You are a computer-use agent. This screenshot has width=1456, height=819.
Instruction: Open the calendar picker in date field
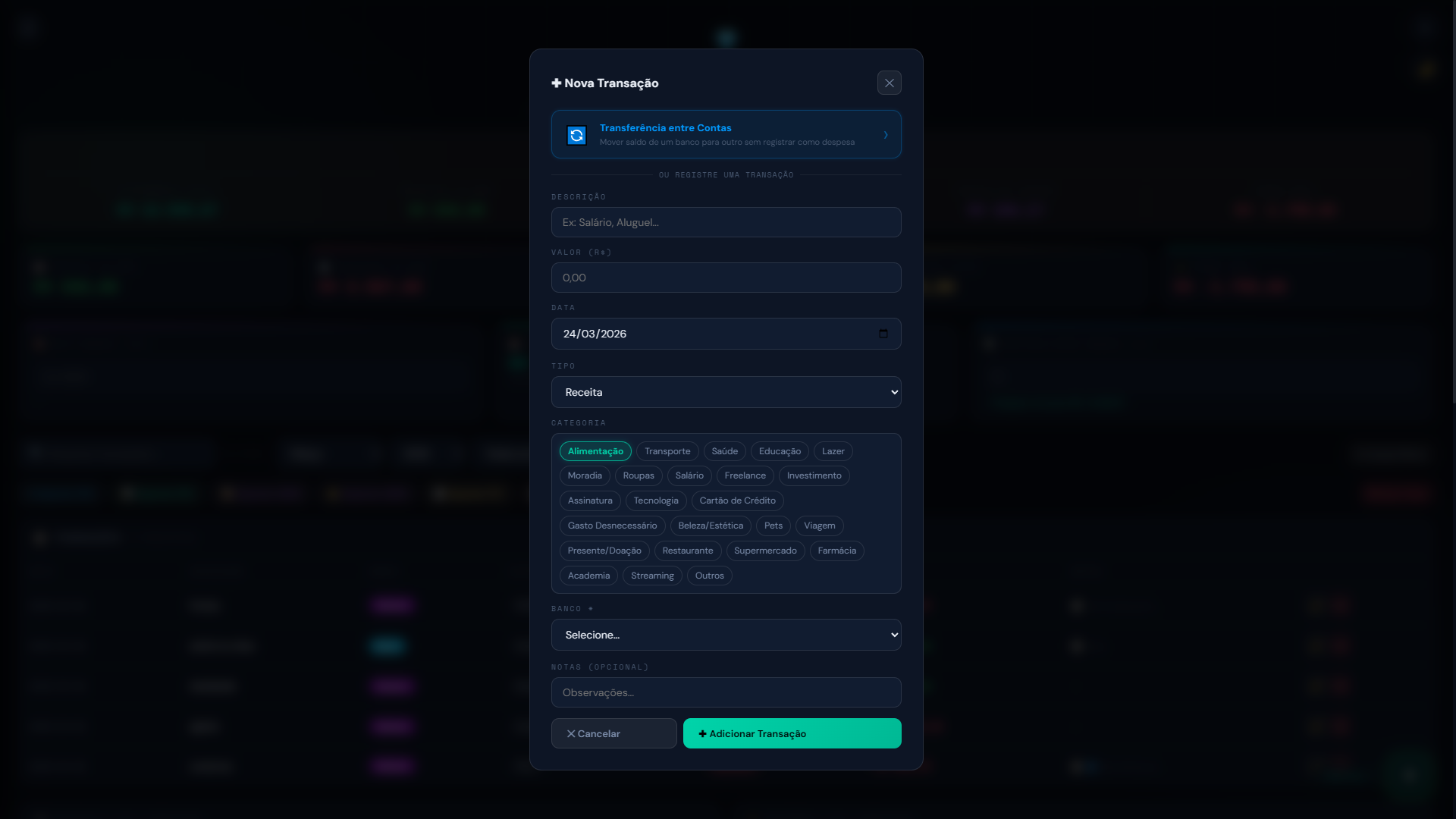pyautogui.click(x=883, y=334)
